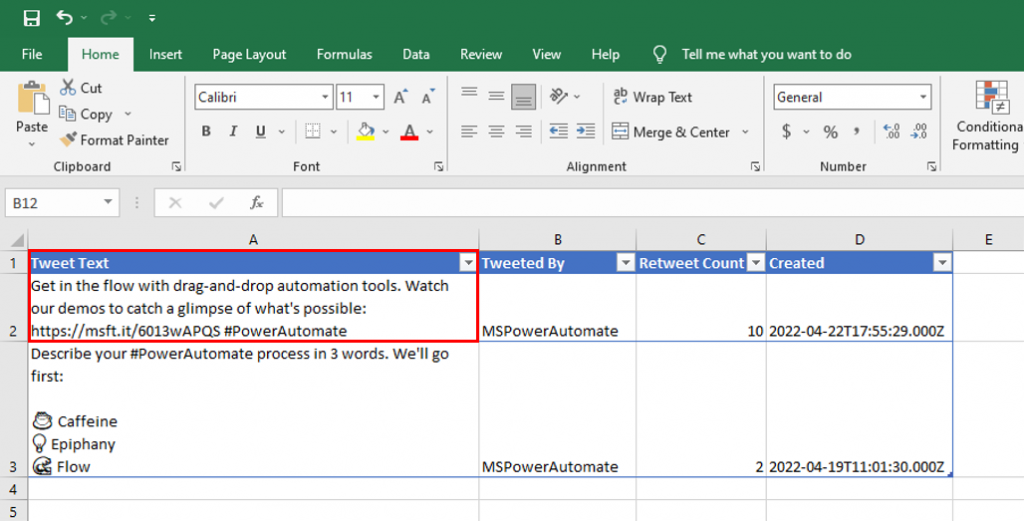Open Tweeted By filter dropdown
This screenshot has height=521, width=1024.
[626, 263]
